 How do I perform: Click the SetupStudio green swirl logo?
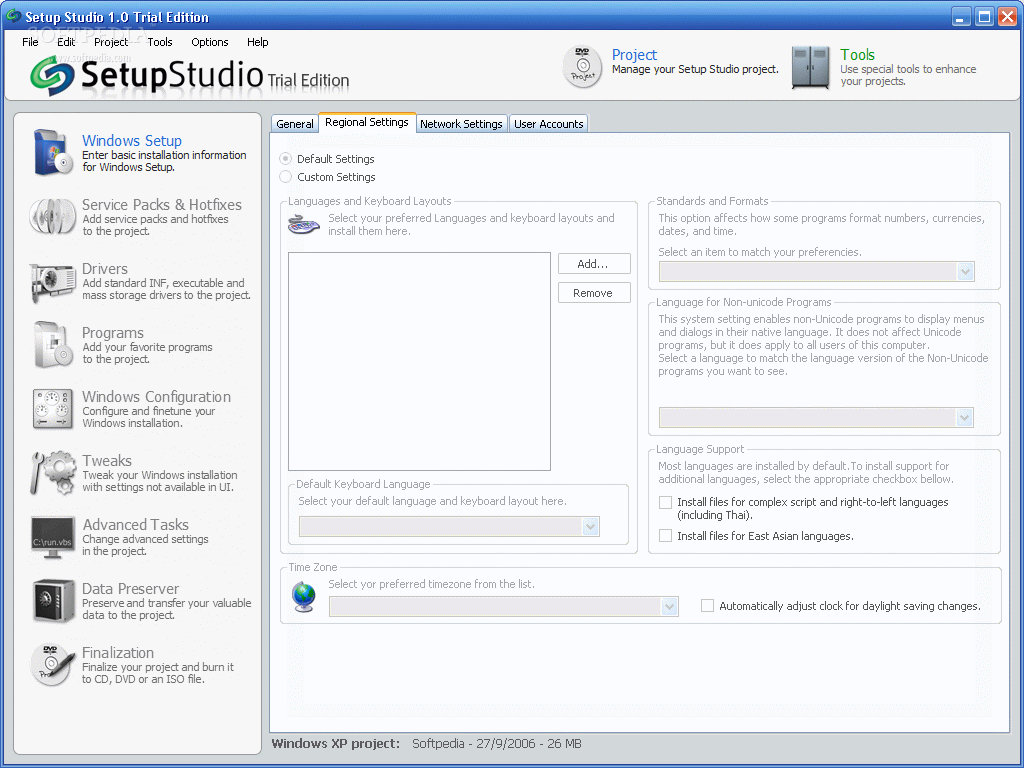coord(52,75)
